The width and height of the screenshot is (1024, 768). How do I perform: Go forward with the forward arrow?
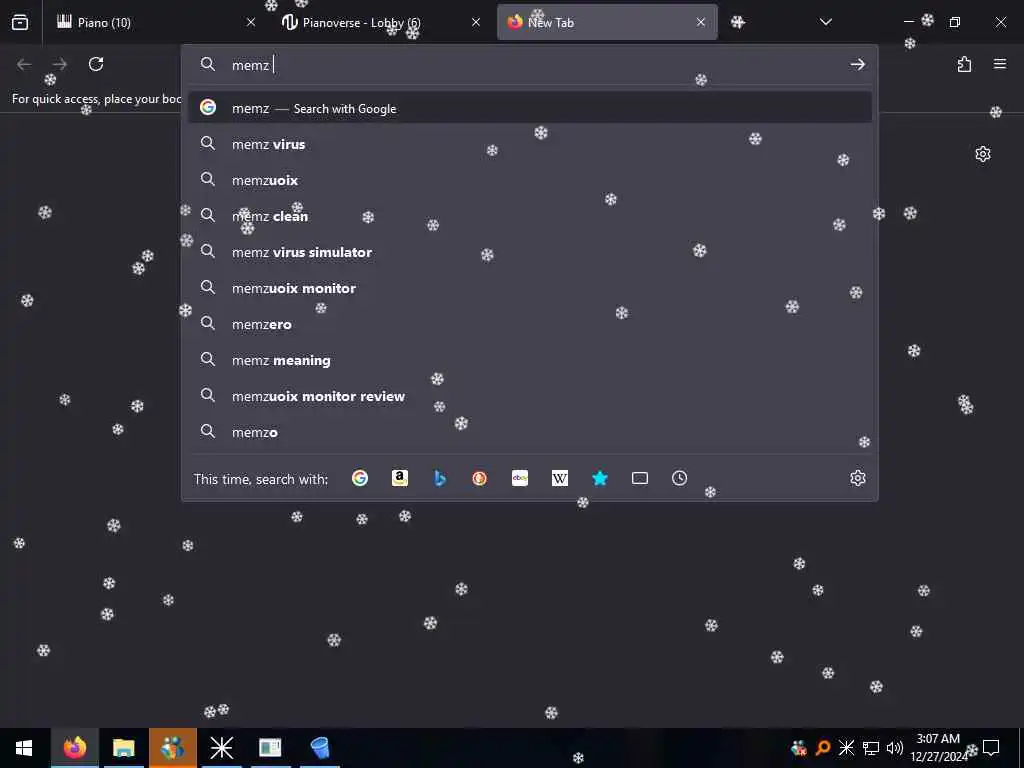59,64
